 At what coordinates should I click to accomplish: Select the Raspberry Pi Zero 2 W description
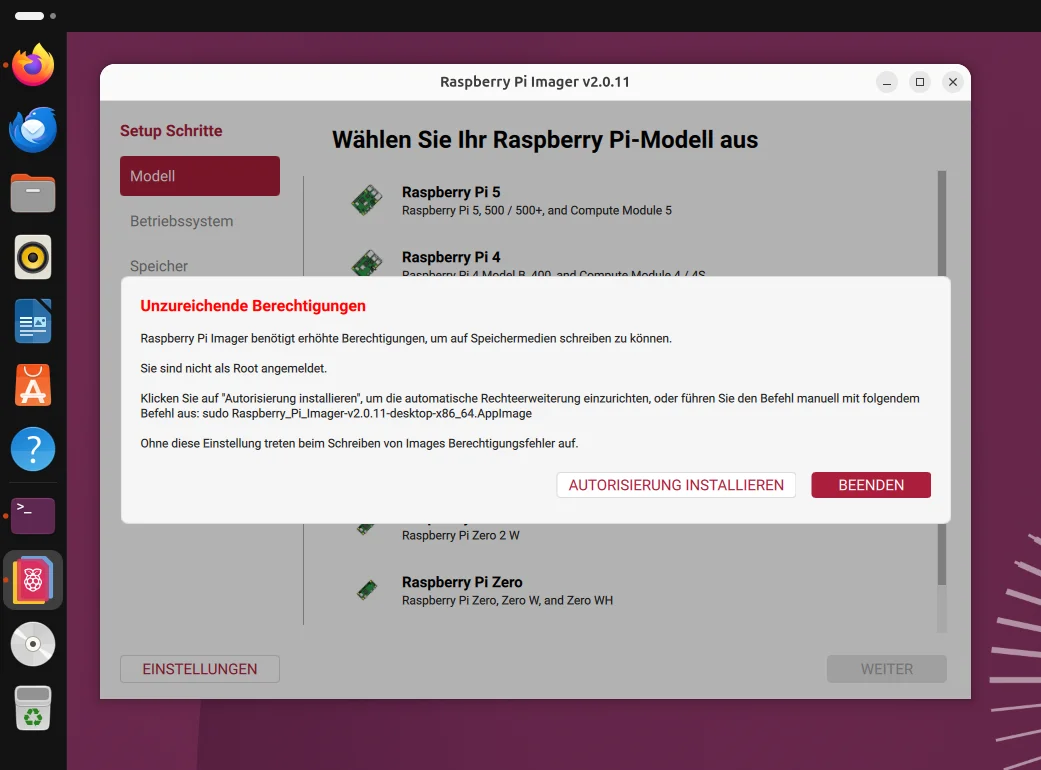pos(461,535)
